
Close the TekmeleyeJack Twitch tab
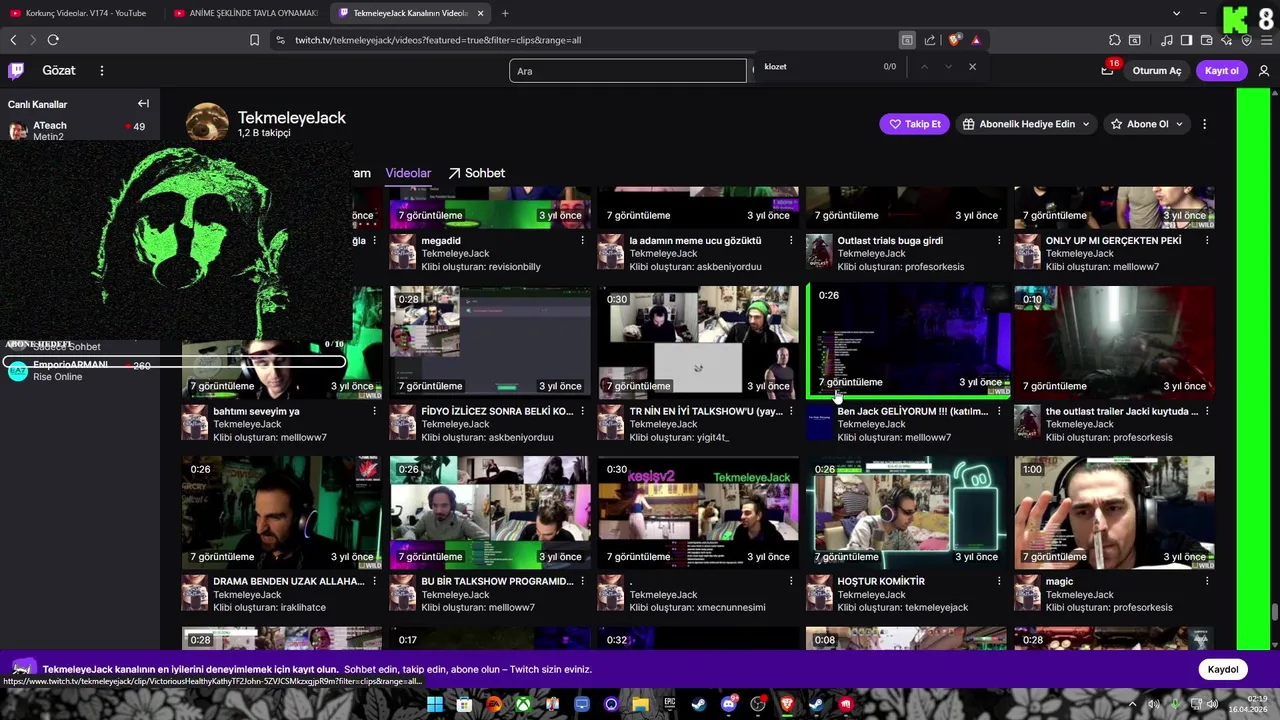[x=480, y=13]
